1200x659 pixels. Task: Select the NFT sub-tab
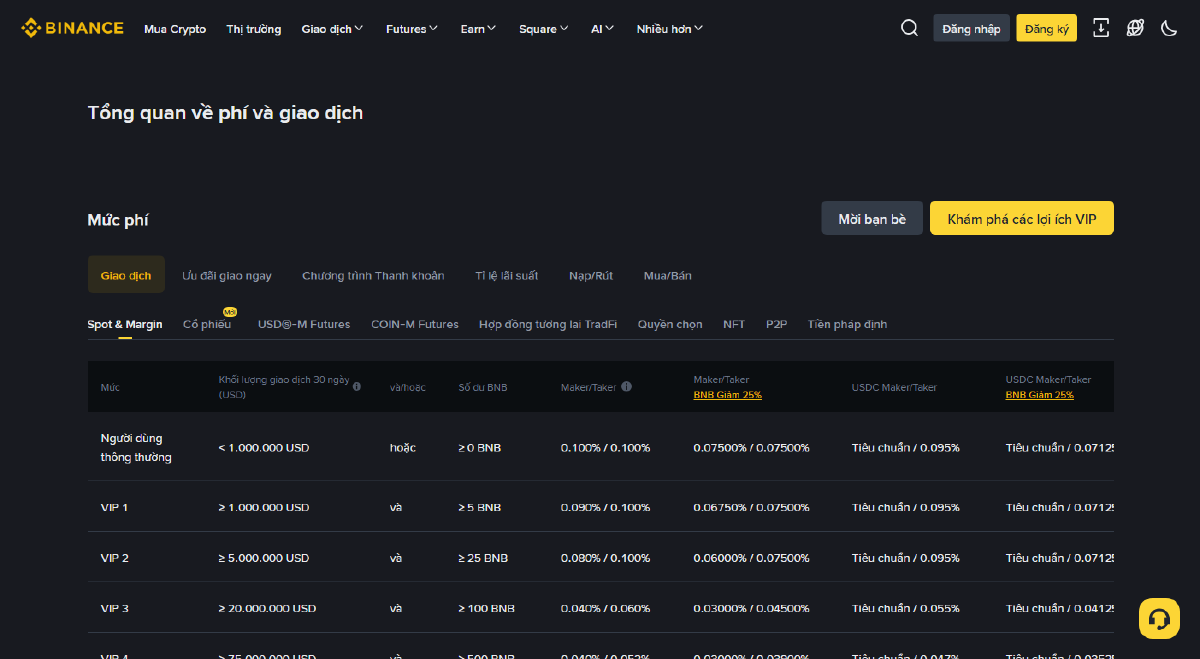point(734,324)
